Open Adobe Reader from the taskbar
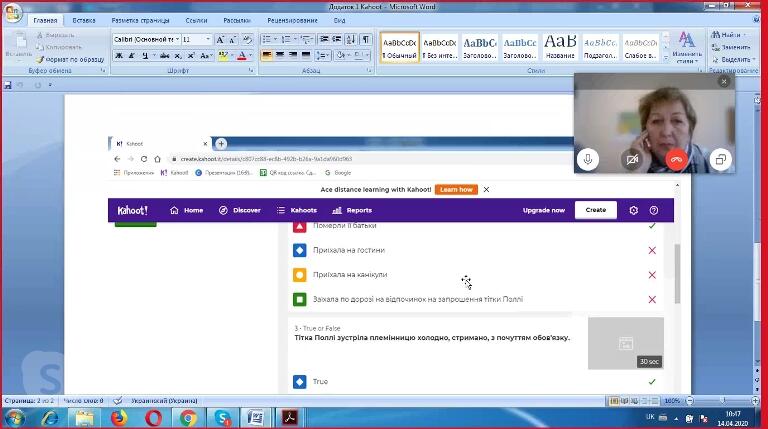The image size is (768, 429). point(289,418)
